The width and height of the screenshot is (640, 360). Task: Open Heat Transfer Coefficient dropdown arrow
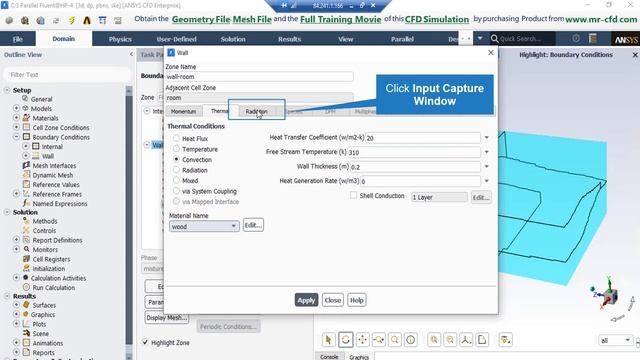[487, 138]
